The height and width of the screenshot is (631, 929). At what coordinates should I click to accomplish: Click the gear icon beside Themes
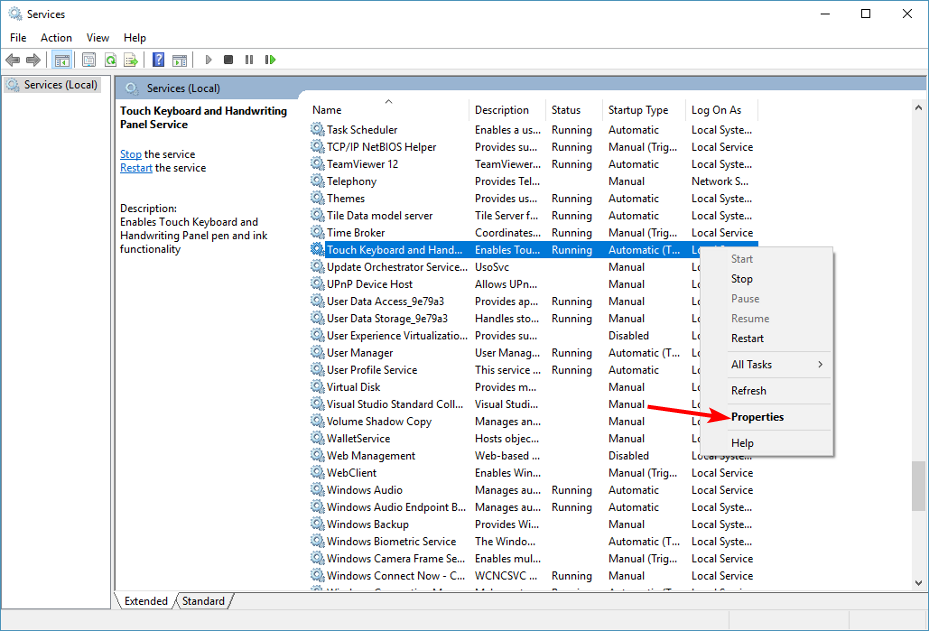[x=318, y=198]
